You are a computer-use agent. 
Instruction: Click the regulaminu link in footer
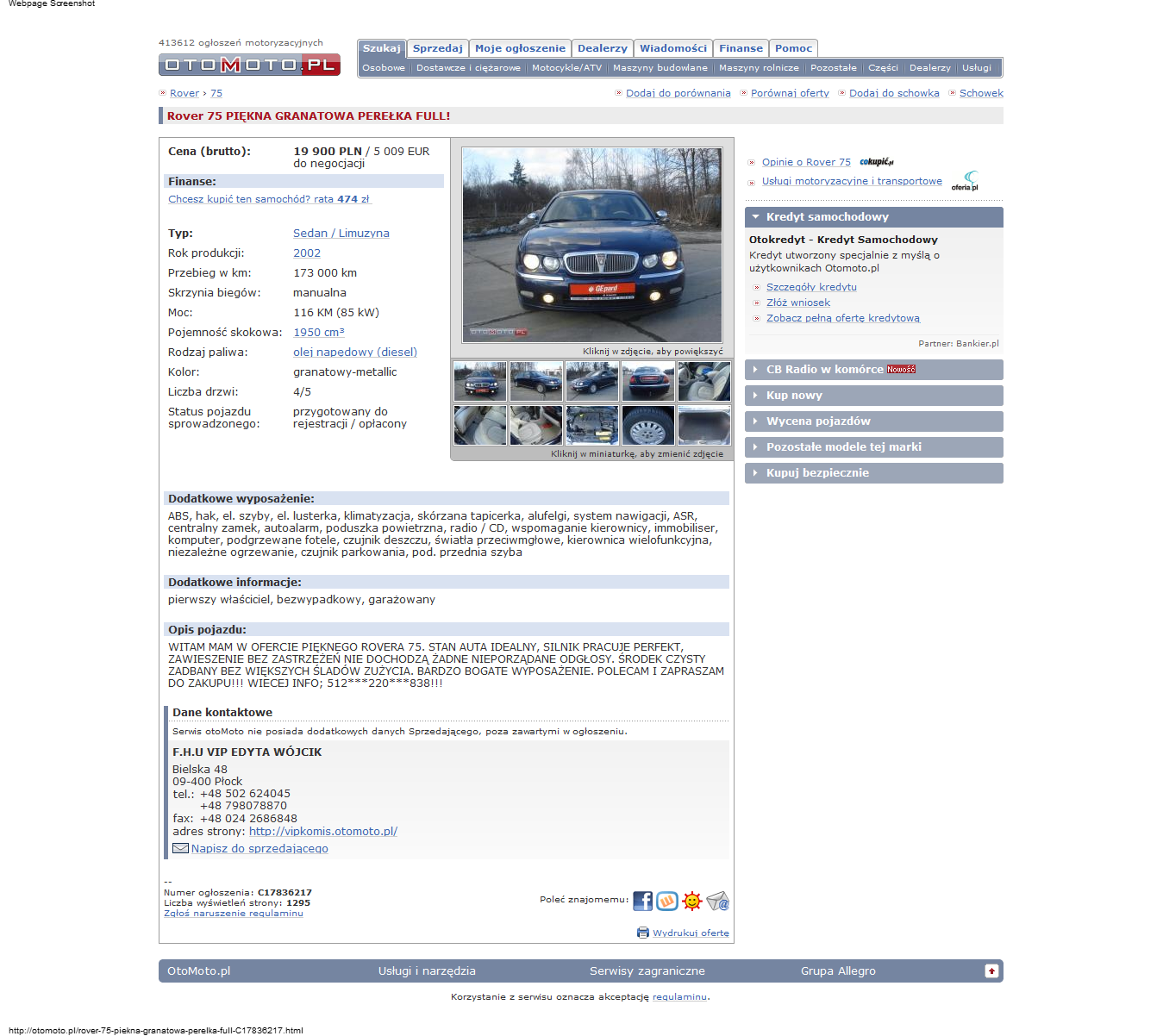(x=679, y=996)
